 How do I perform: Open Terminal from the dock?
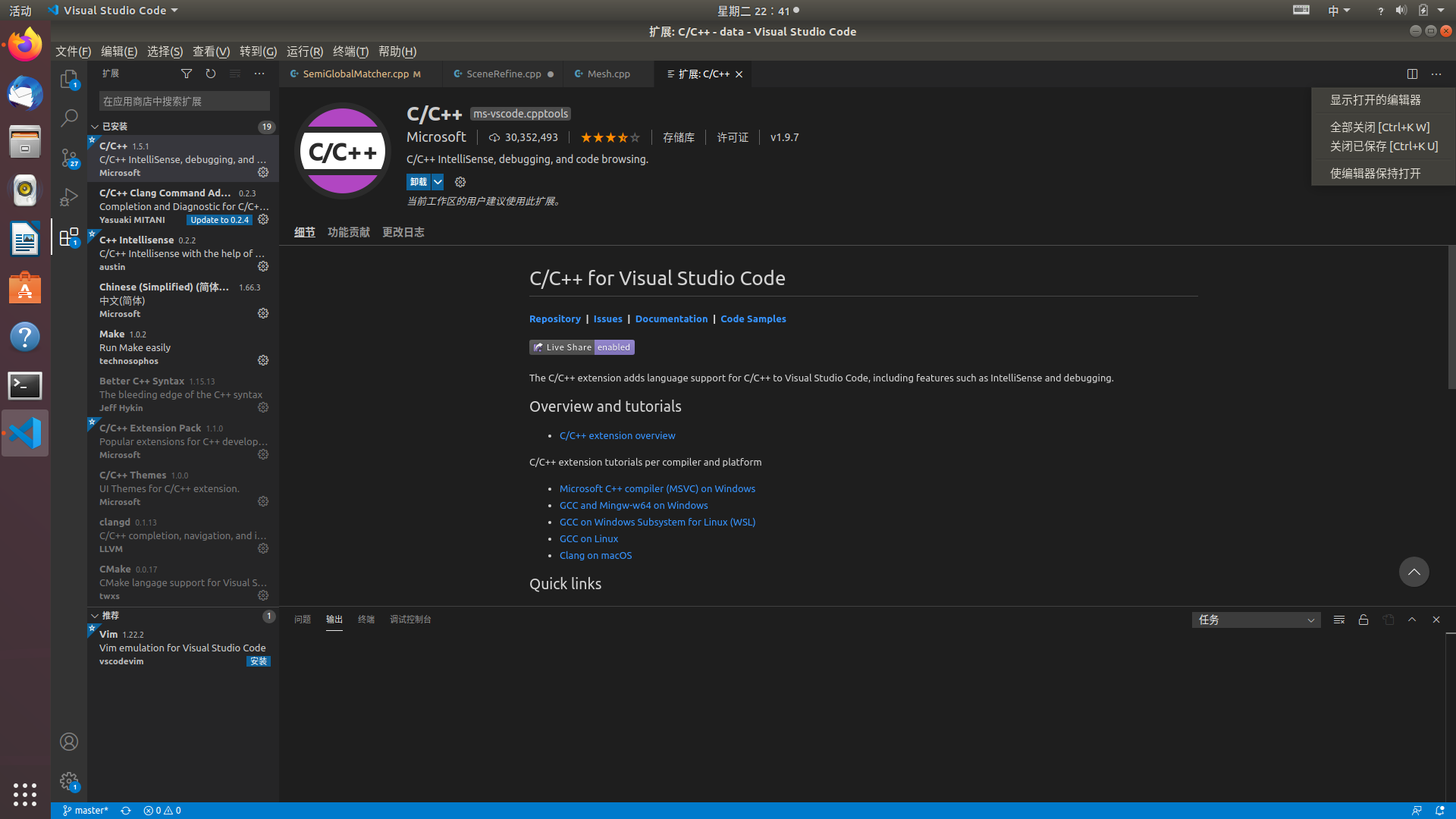pos(25,385)
